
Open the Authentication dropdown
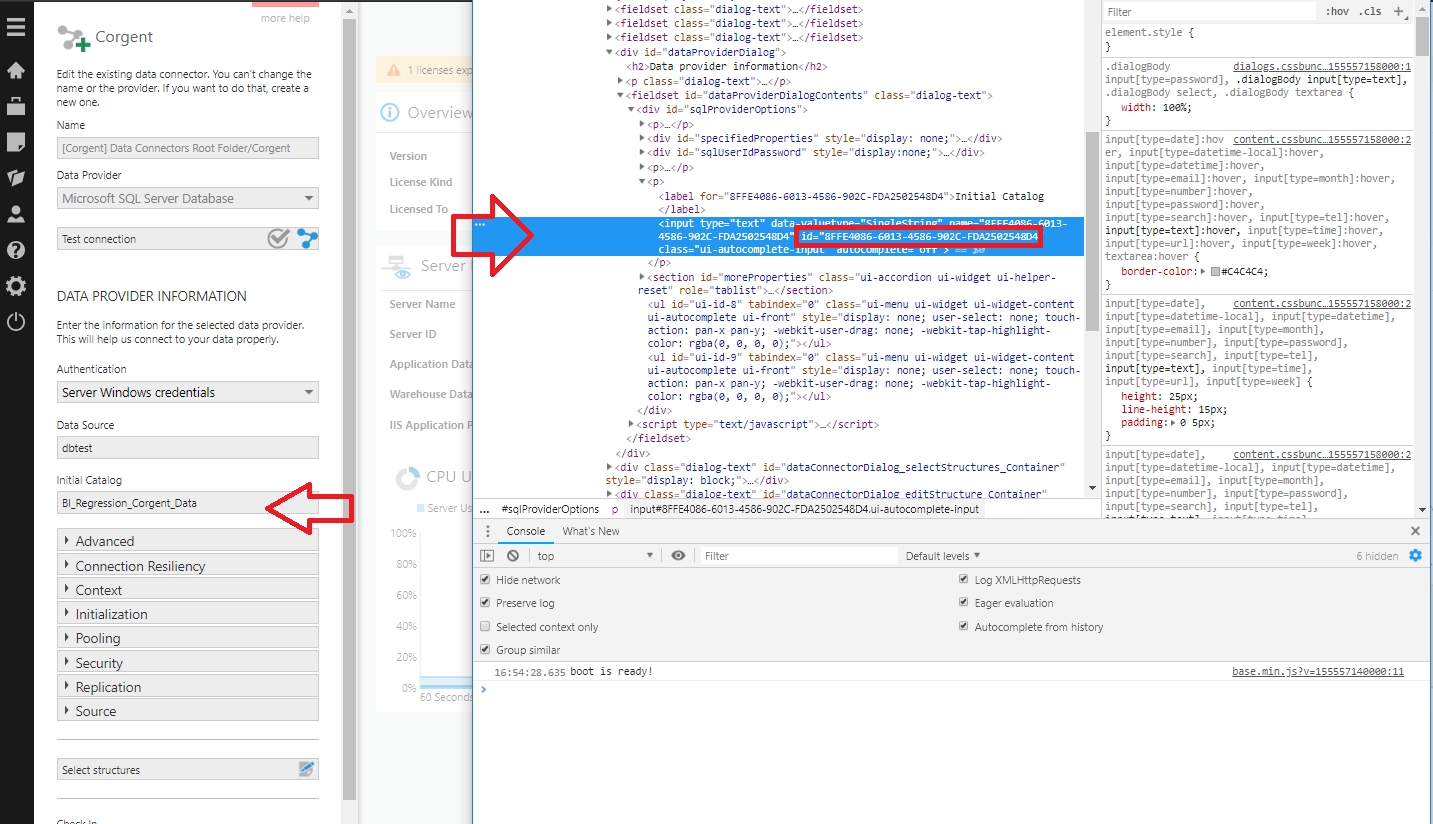pos(188,392)
